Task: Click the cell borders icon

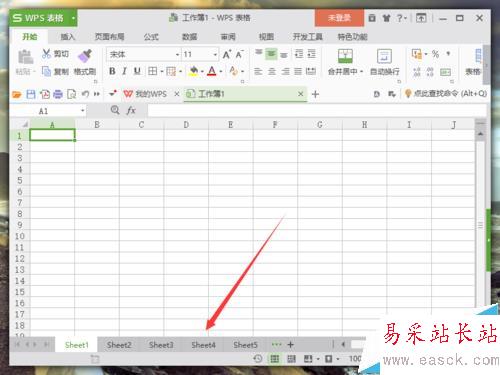Action: tap(153, 71)
